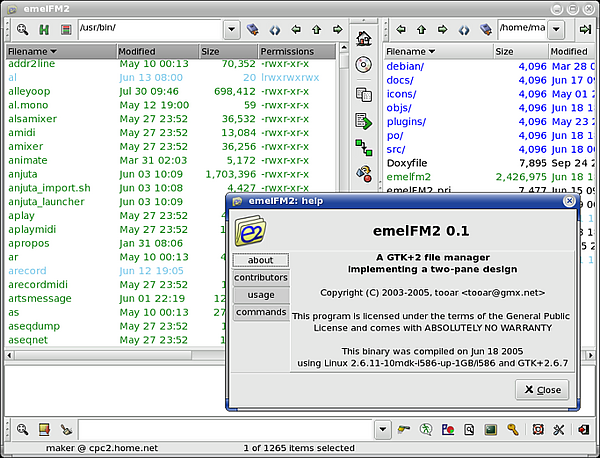Click the magnifier find icon at bottom left
This screenshot has height=458, width=600.
pos(22,430)
